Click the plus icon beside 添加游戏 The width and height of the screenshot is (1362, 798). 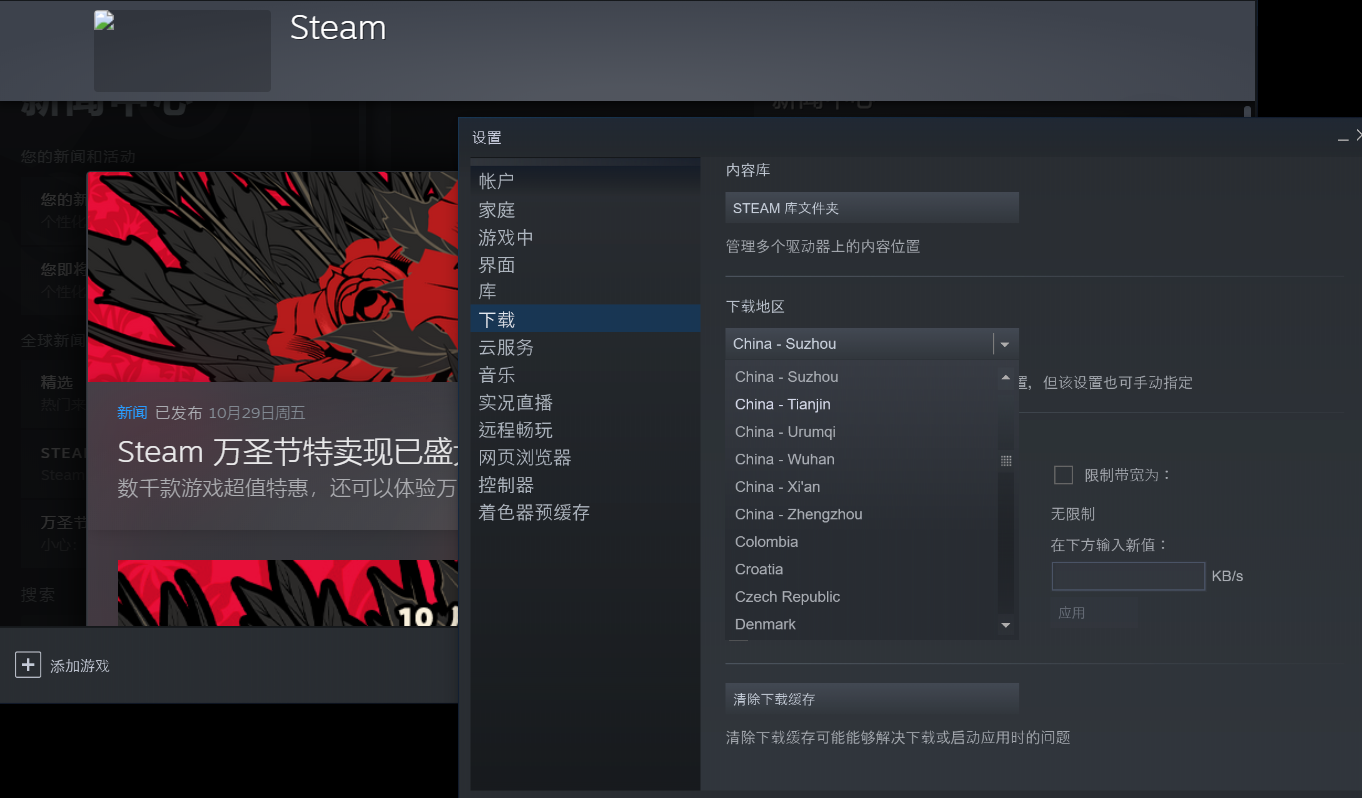(x=28, y=665)
